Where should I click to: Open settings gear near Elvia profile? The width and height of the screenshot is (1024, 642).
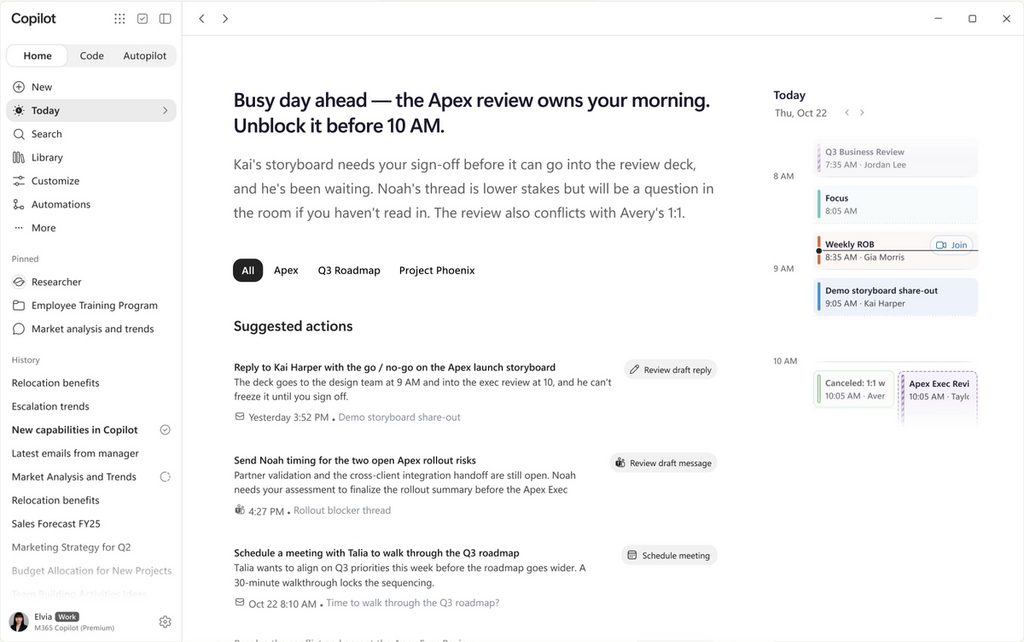click(165, 622)
